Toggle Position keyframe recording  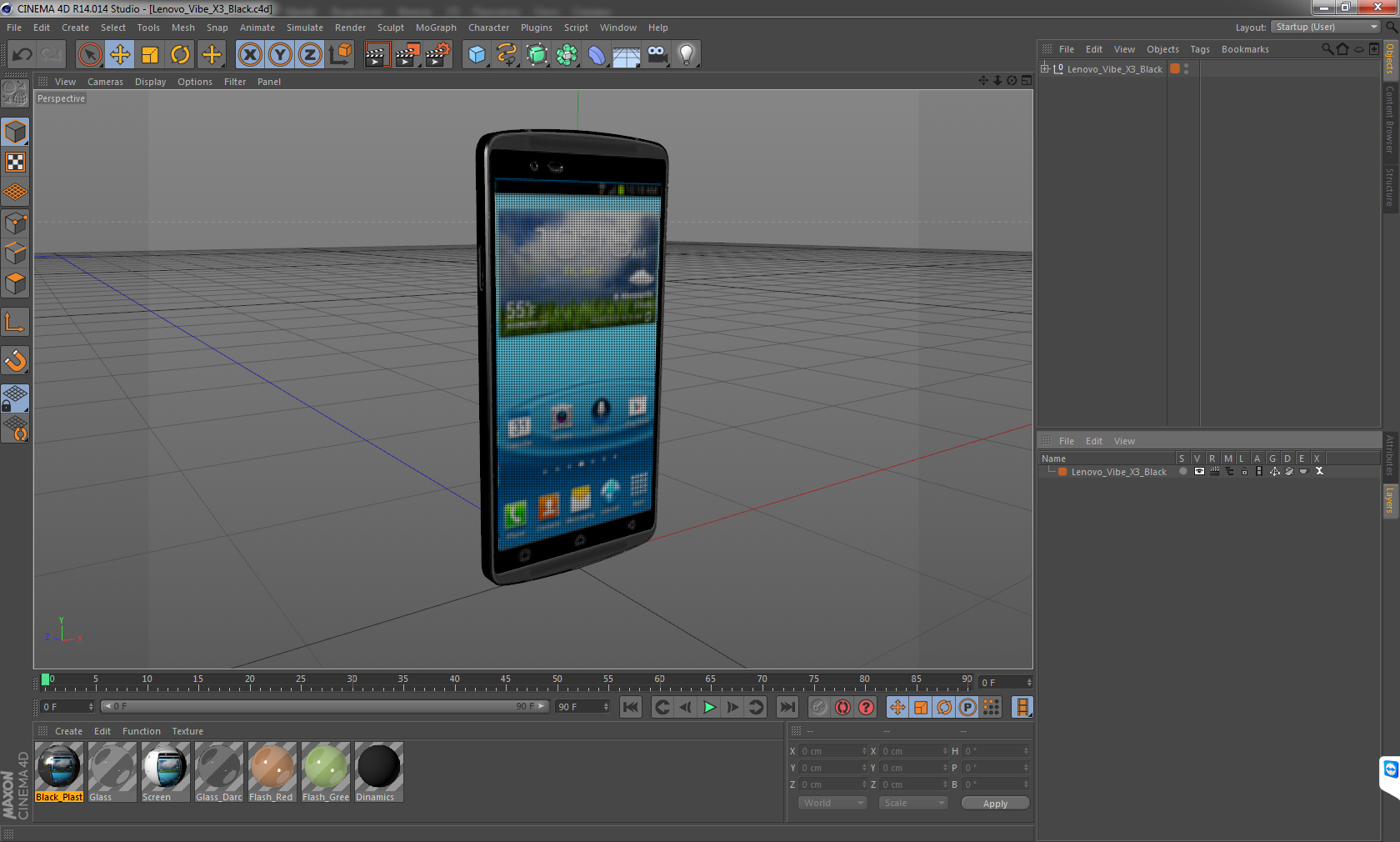pos(897,707)
